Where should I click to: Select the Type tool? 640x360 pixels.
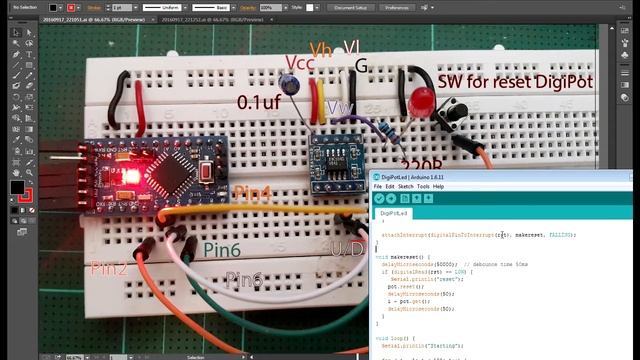click(x=29, y=54)
